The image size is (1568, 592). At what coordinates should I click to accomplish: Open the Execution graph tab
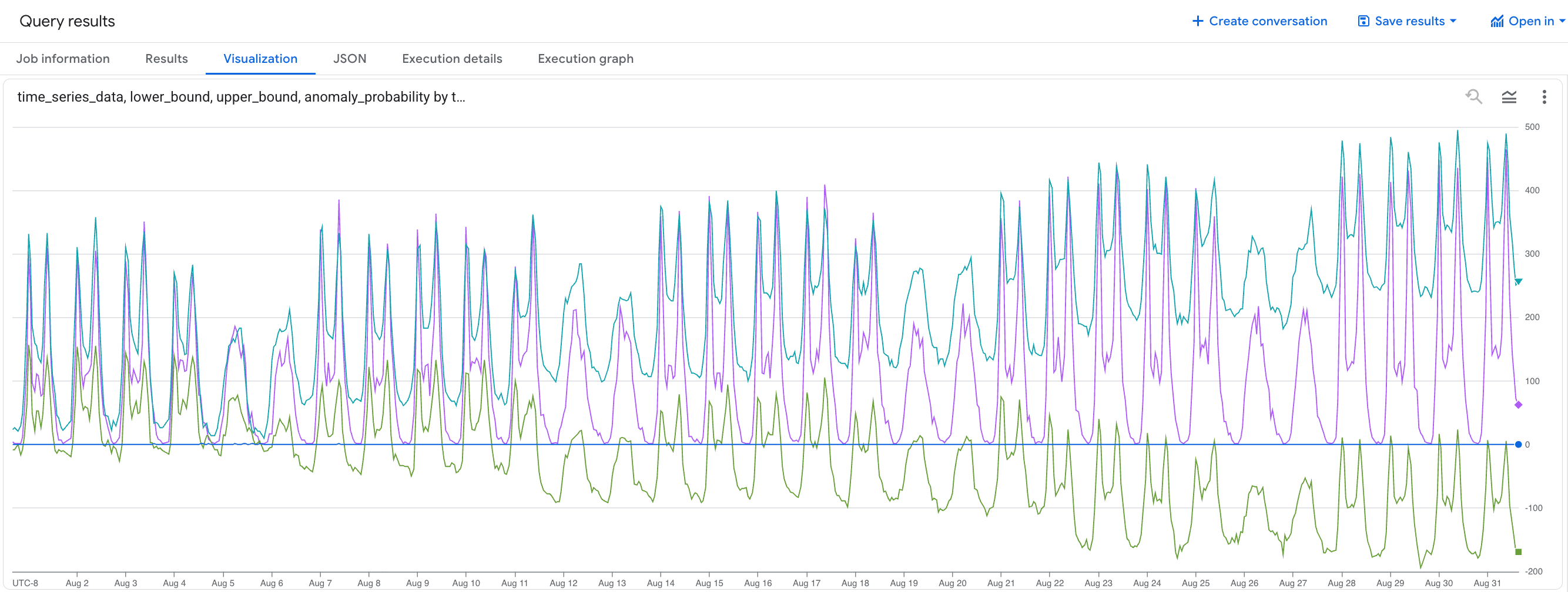tap(585, 58)
